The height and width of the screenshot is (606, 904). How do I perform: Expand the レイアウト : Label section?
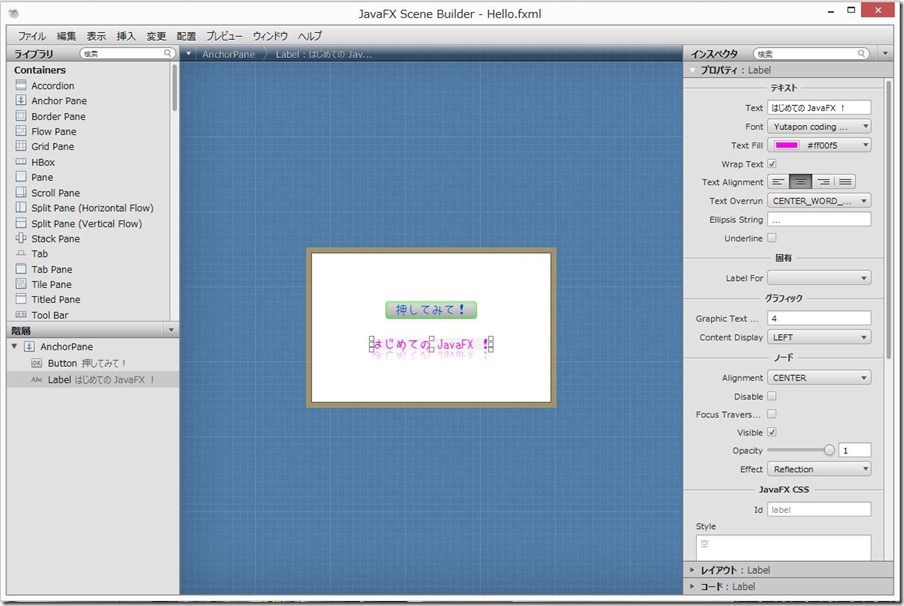(692, 570)
